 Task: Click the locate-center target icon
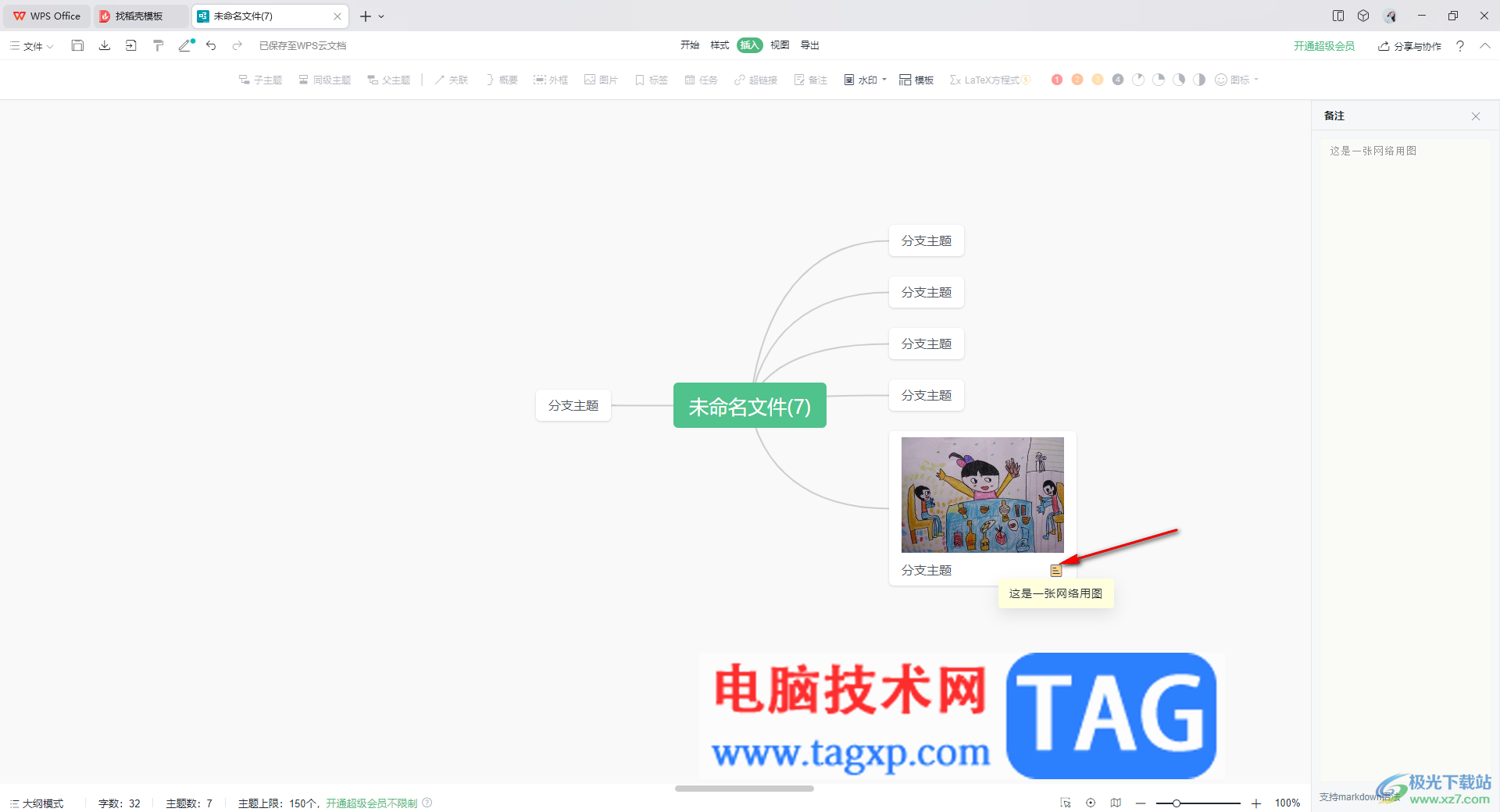(1091, 803)
